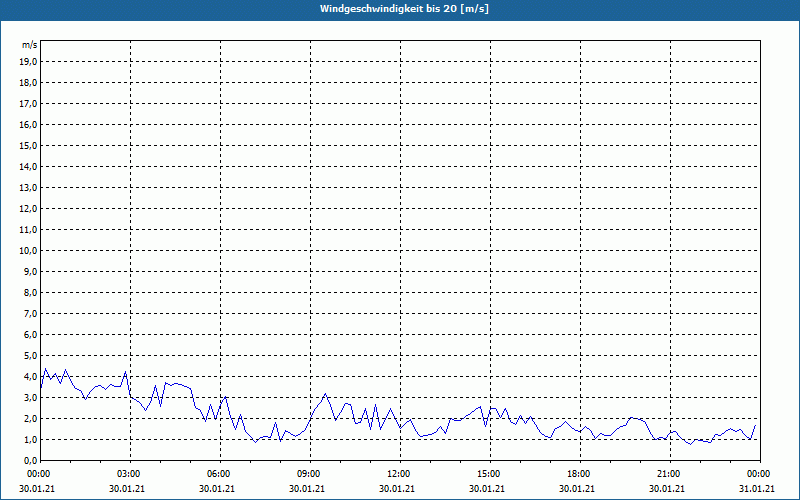Click the "00:00" time label above 30.01.21
The width and height of the screenshot is (800, 500).
(x=37, y=474)
